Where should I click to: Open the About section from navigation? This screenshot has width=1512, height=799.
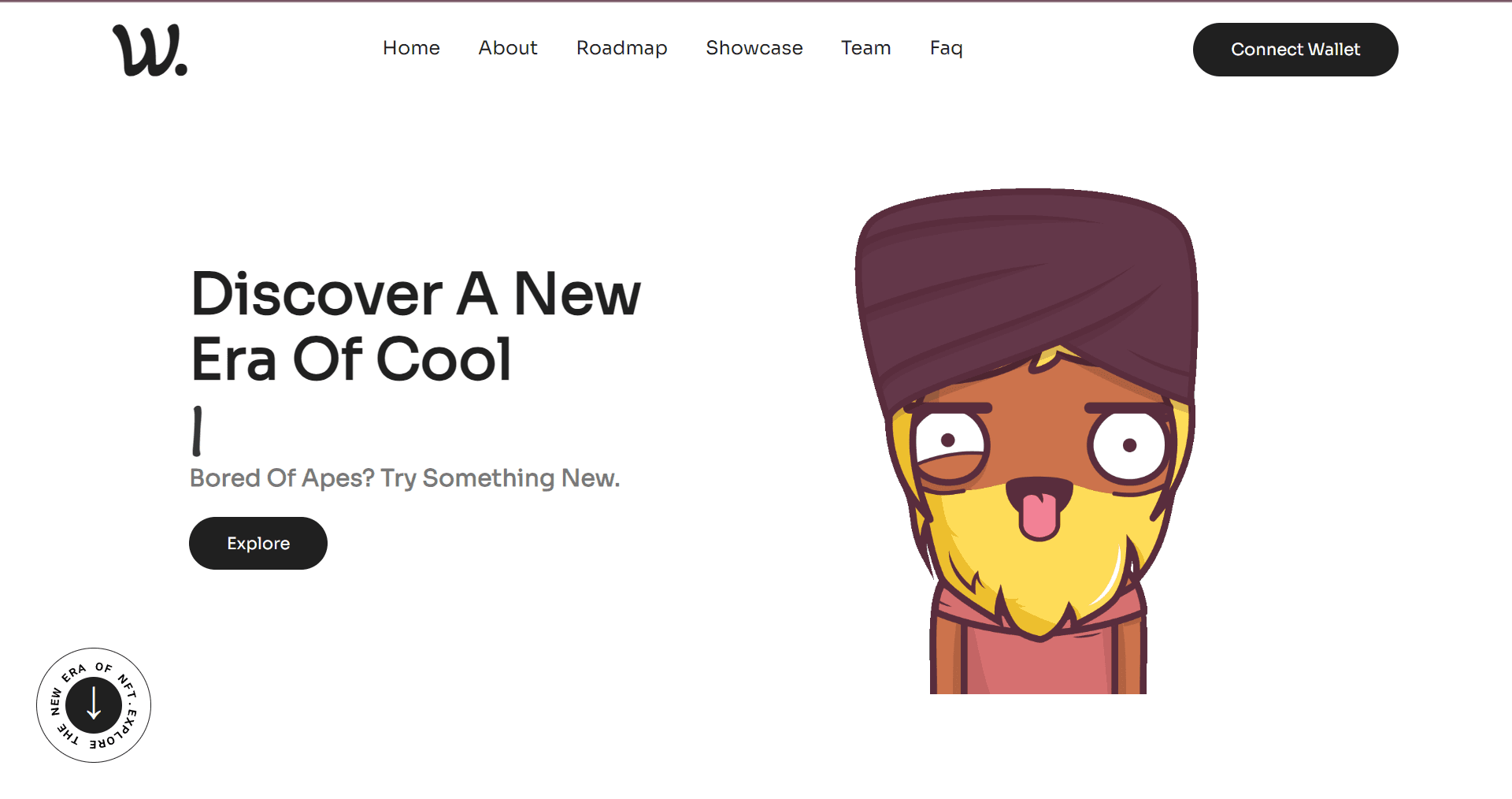pyautogui.click(x=508, y=48)
